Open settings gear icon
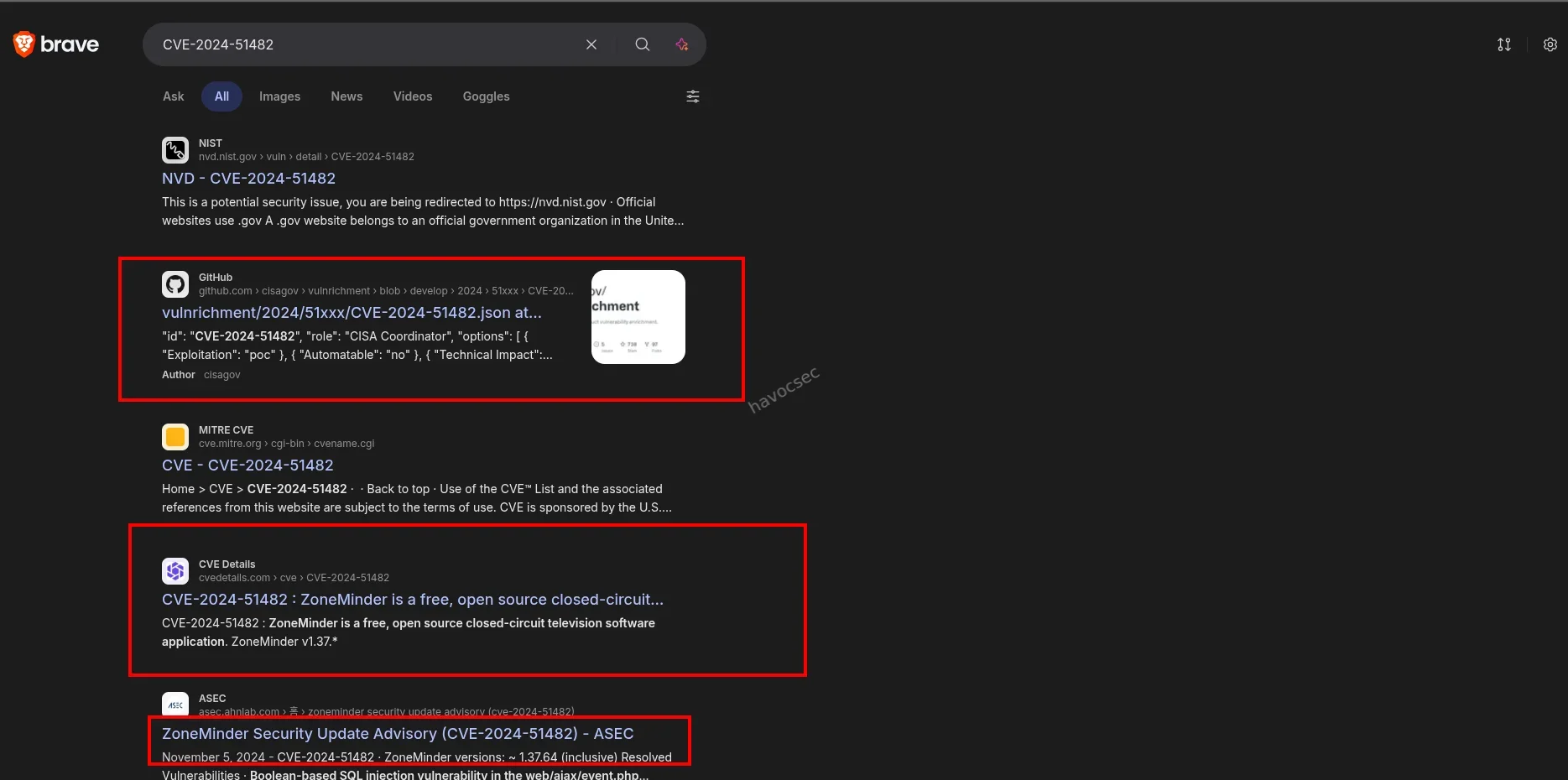This screenshot has height=780, width=1568. tap(1550, 44)
